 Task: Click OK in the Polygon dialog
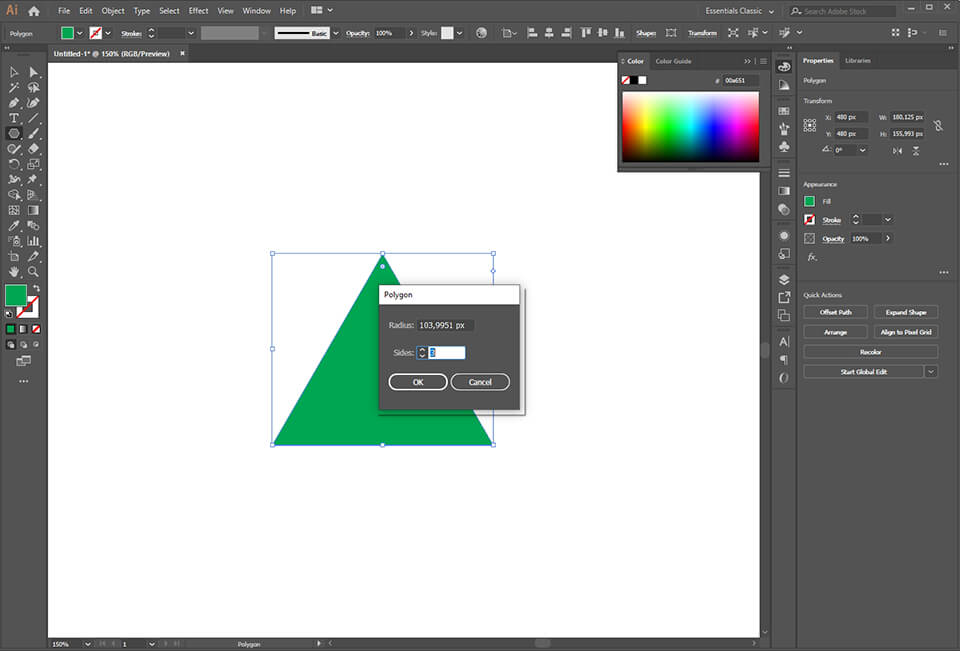pos(417,381)
